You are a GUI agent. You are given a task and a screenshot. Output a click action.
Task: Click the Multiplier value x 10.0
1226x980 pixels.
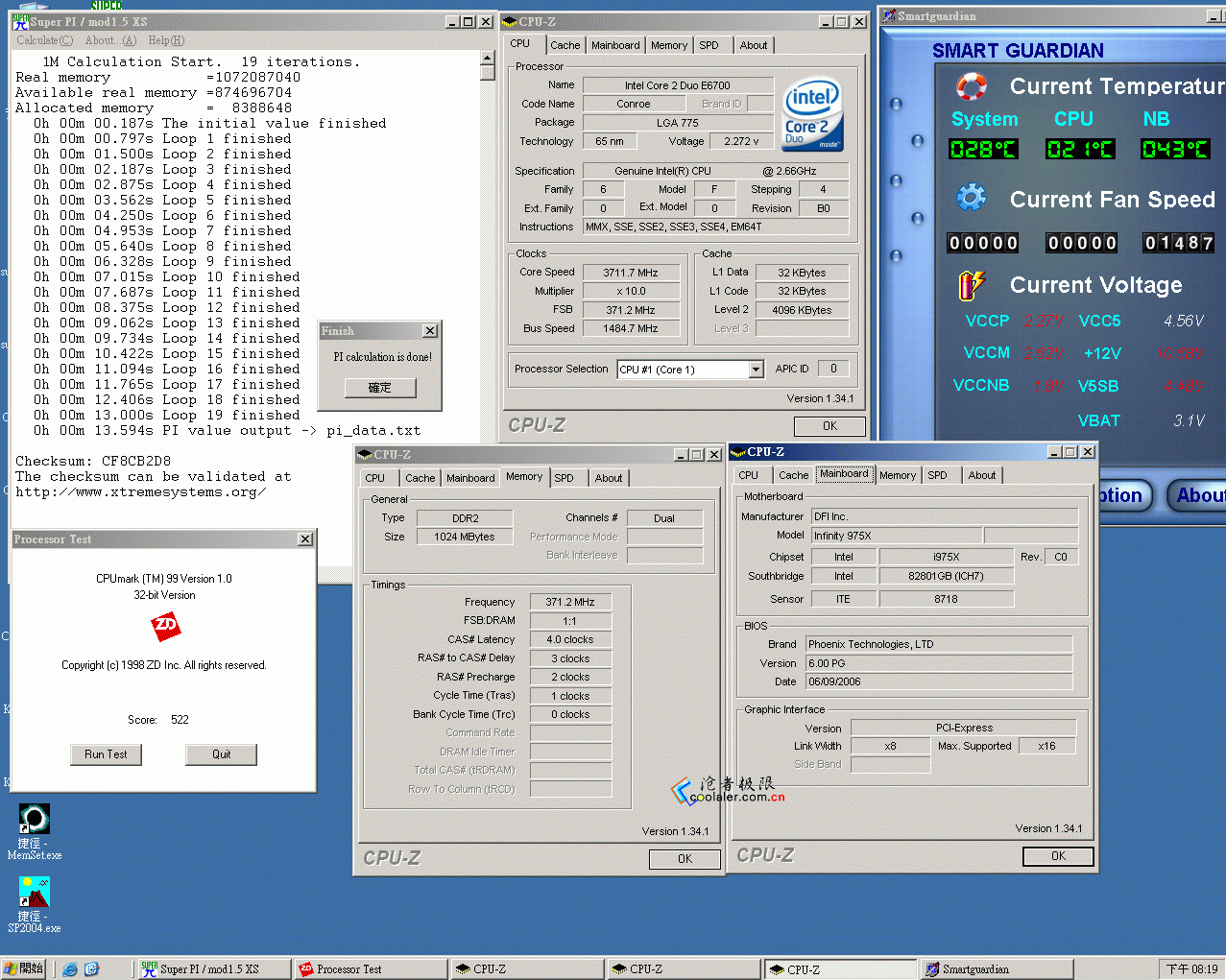coord(630,291)
